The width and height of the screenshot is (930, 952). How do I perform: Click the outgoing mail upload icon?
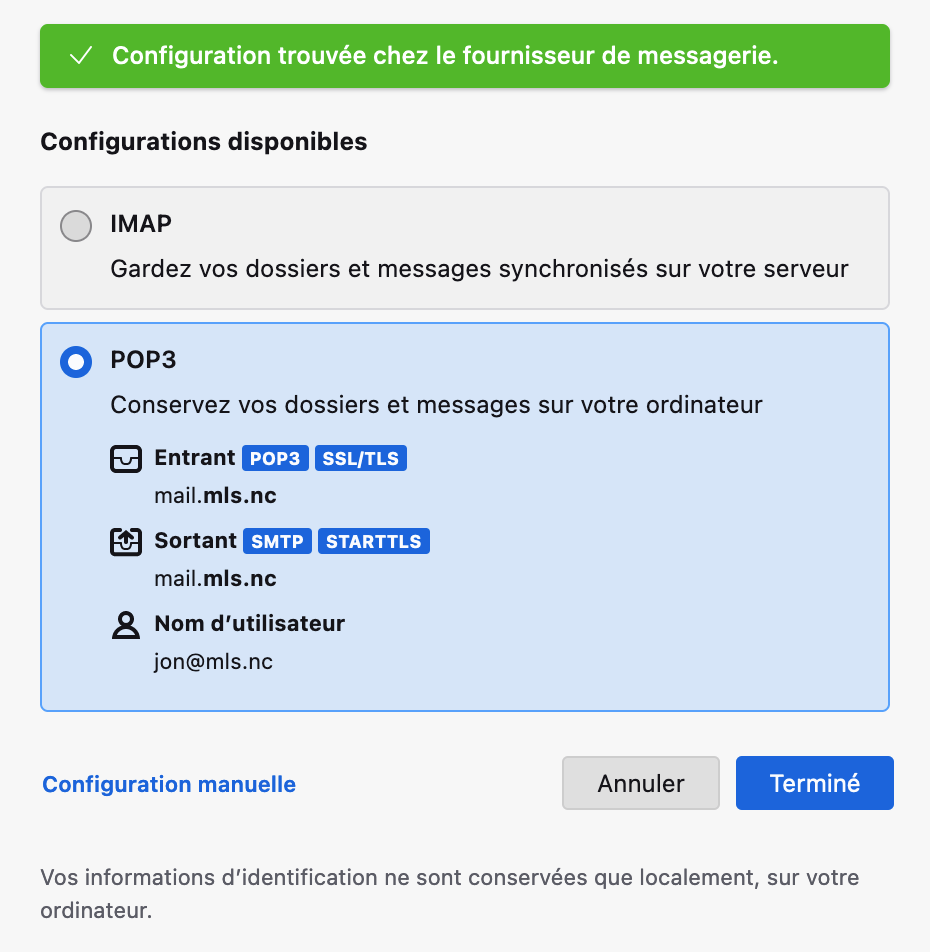(126, 542)
